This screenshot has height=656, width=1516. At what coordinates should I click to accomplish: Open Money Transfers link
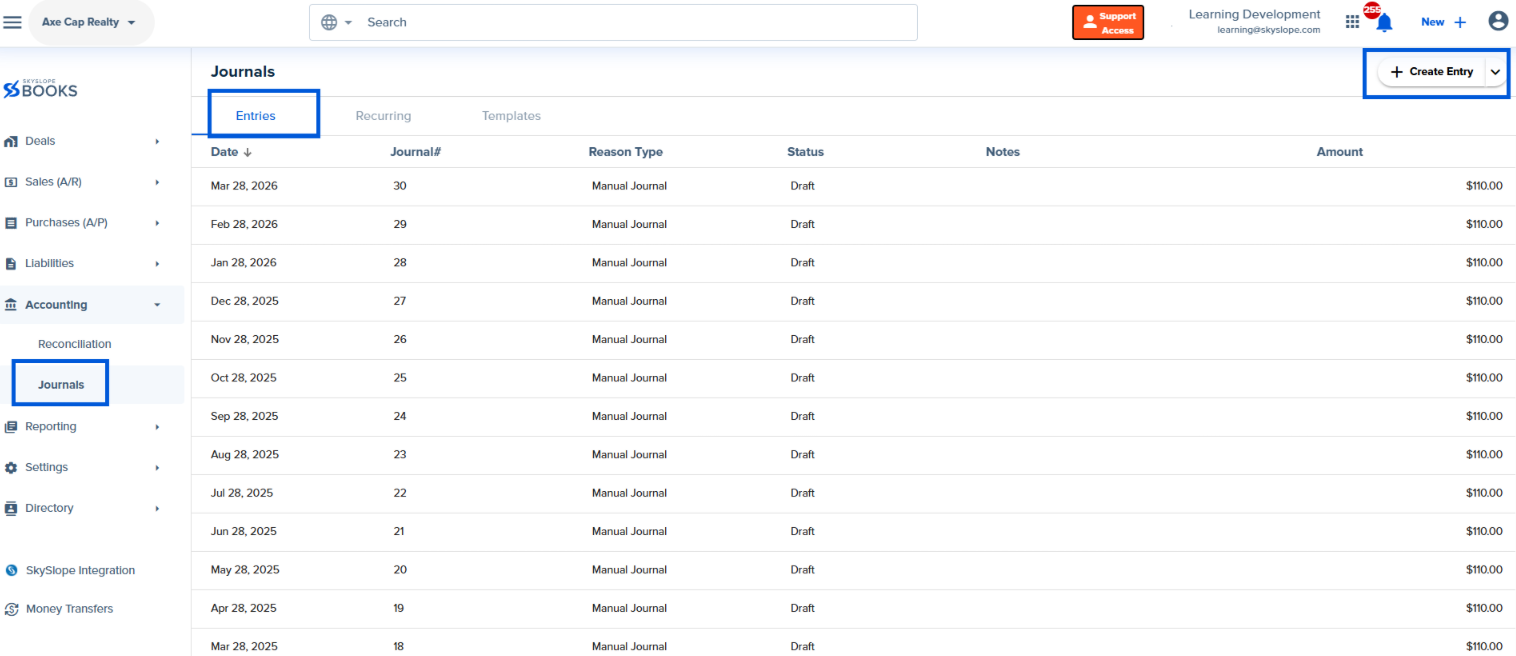pos(69,609)
